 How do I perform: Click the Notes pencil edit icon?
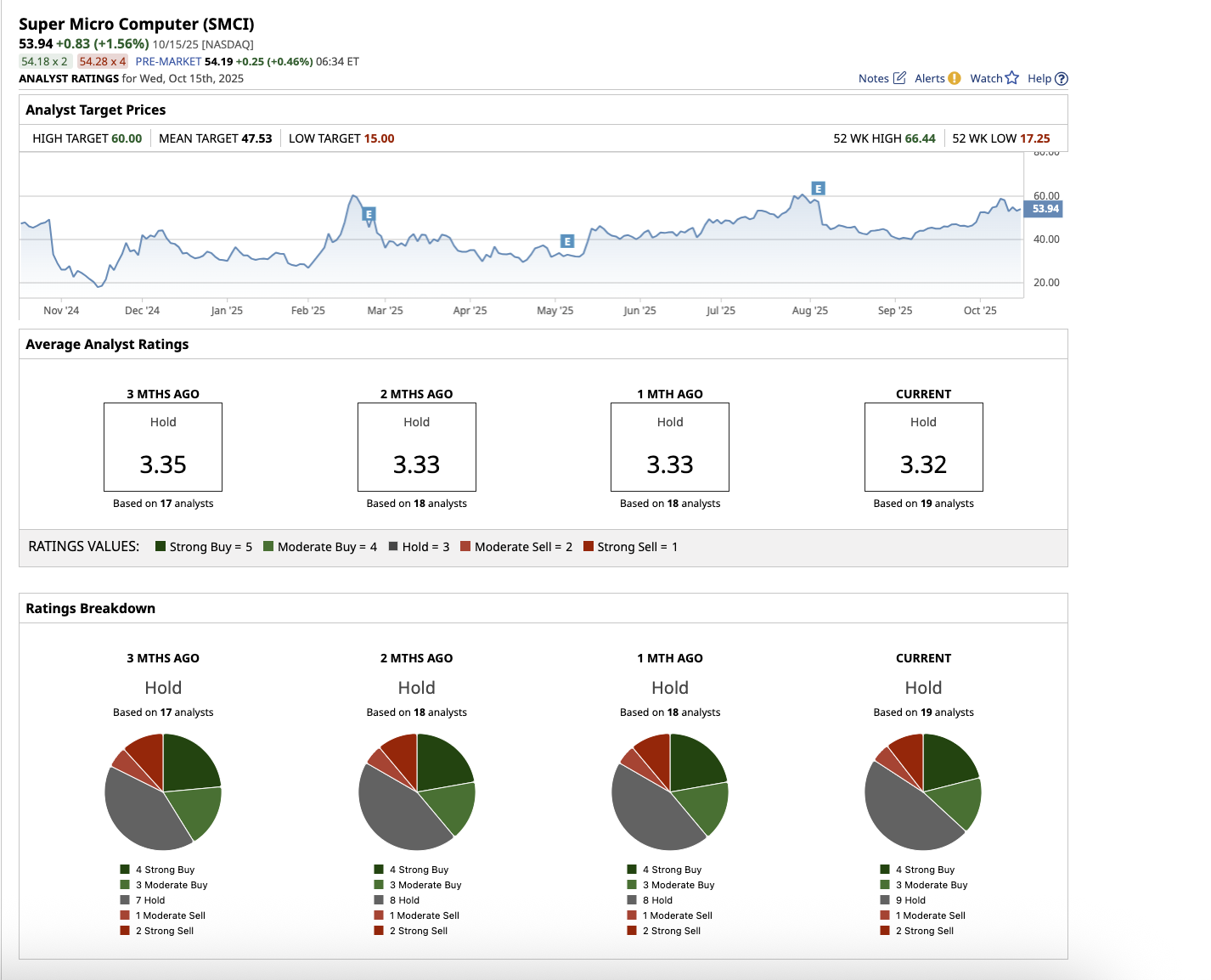point(899,78)
